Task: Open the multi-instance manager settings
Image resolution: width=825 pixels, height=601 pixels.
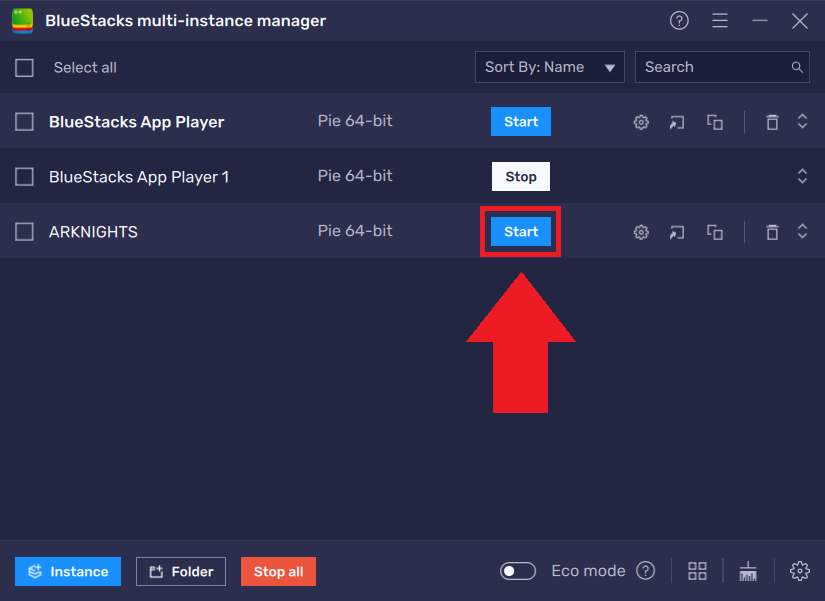Action: [799, 570]
